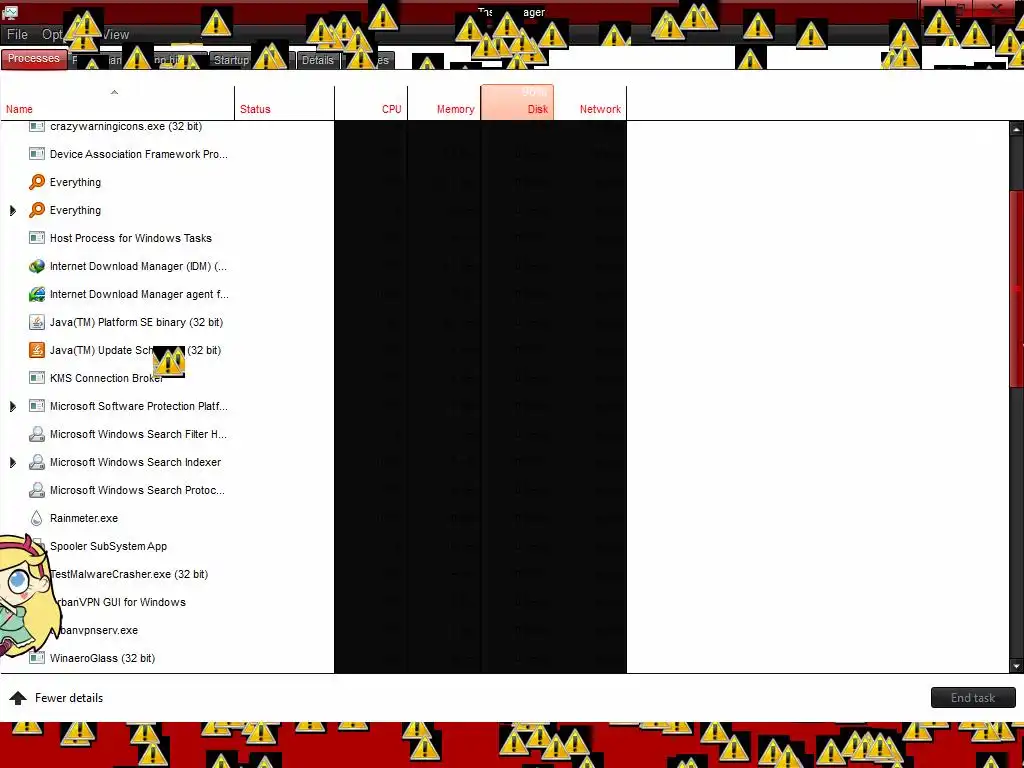
Task: Select Device Association Framework process name
Action: (138, 154)
